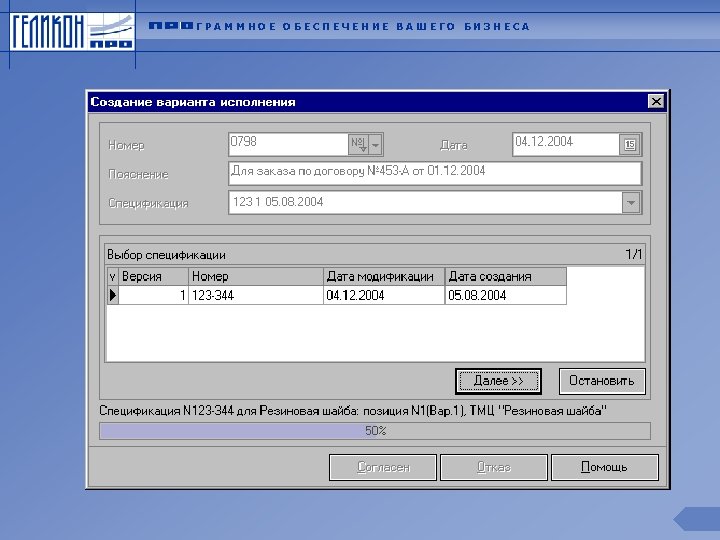
Task: Click the creation date cell 05.08.2004
Action: (x=506, y=295)
